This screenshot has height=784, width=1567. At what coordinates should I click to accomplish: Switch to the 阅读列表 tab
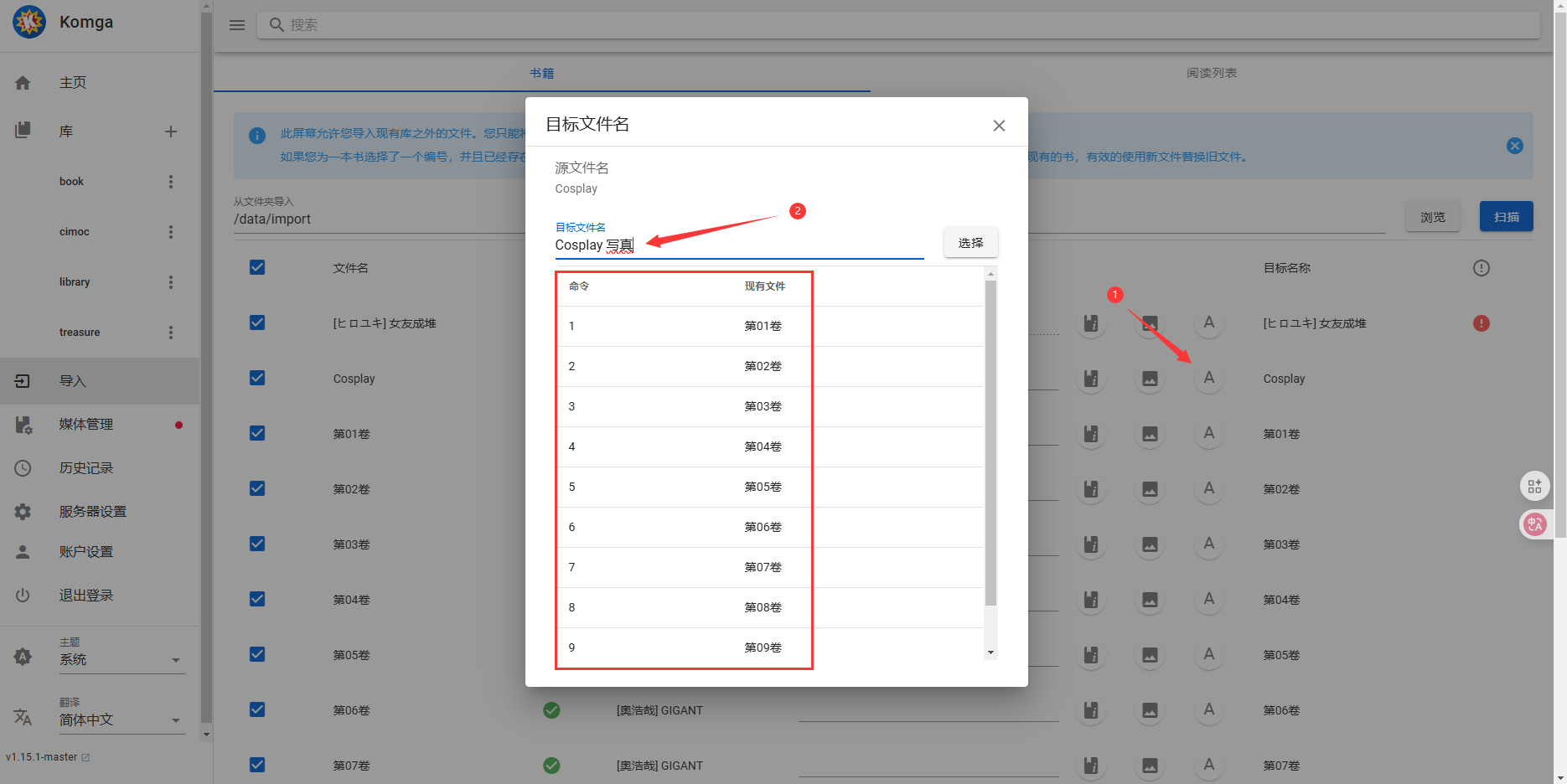click(x=1211, y=73)
